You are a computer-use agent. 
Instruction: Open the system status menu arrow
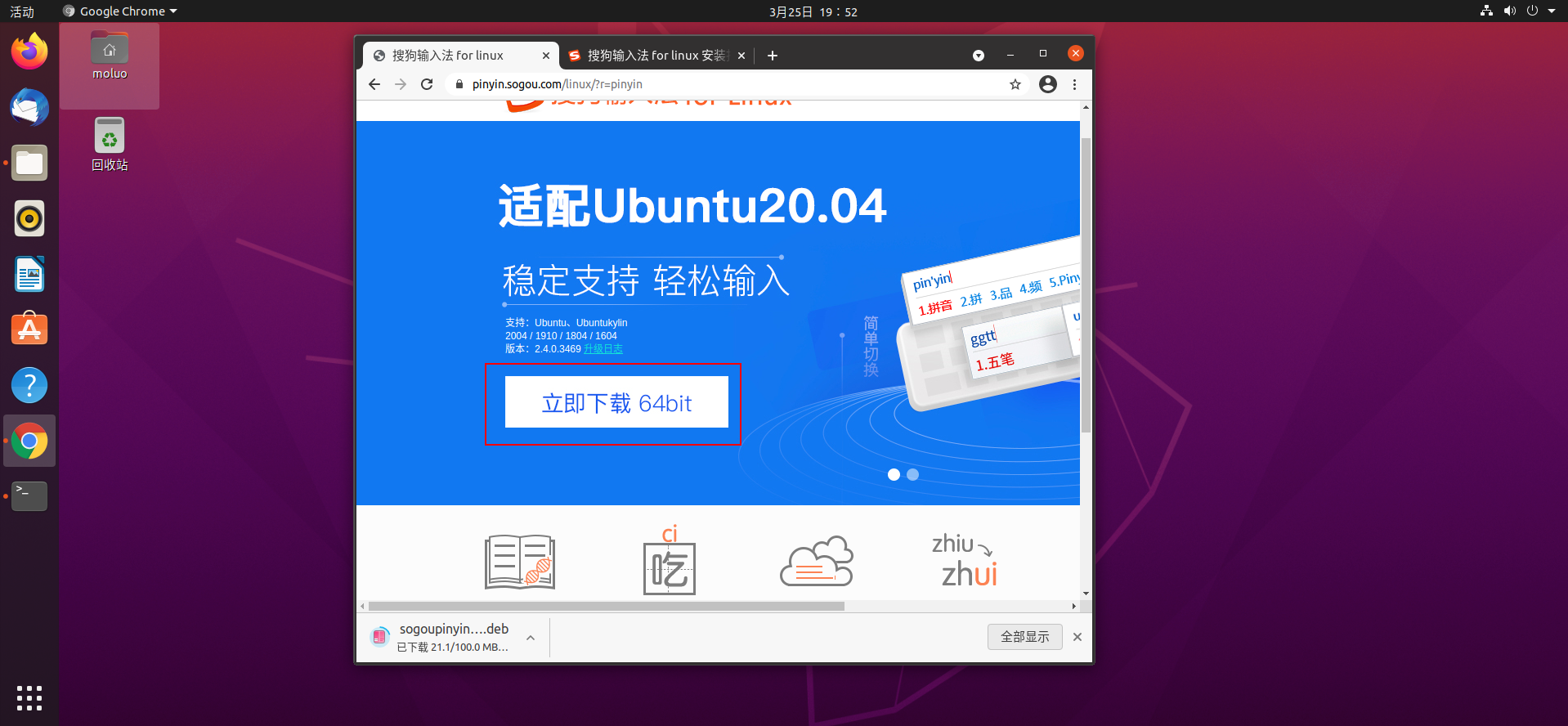pos(1551,11)
